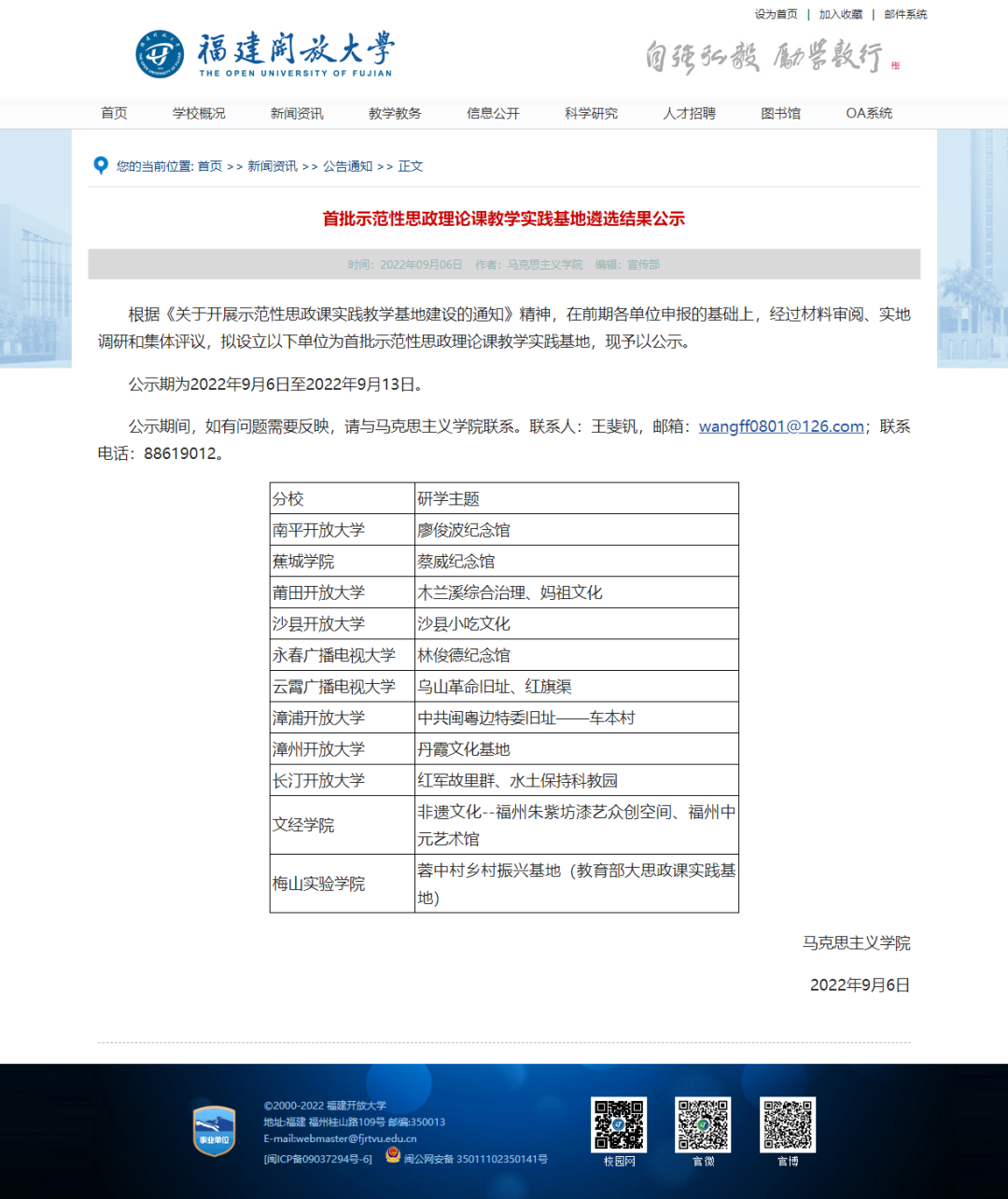Click the 长汀开放大学 table cell
The height and width of the screenshot is (1199, 1008).
(x=343, y=780)
